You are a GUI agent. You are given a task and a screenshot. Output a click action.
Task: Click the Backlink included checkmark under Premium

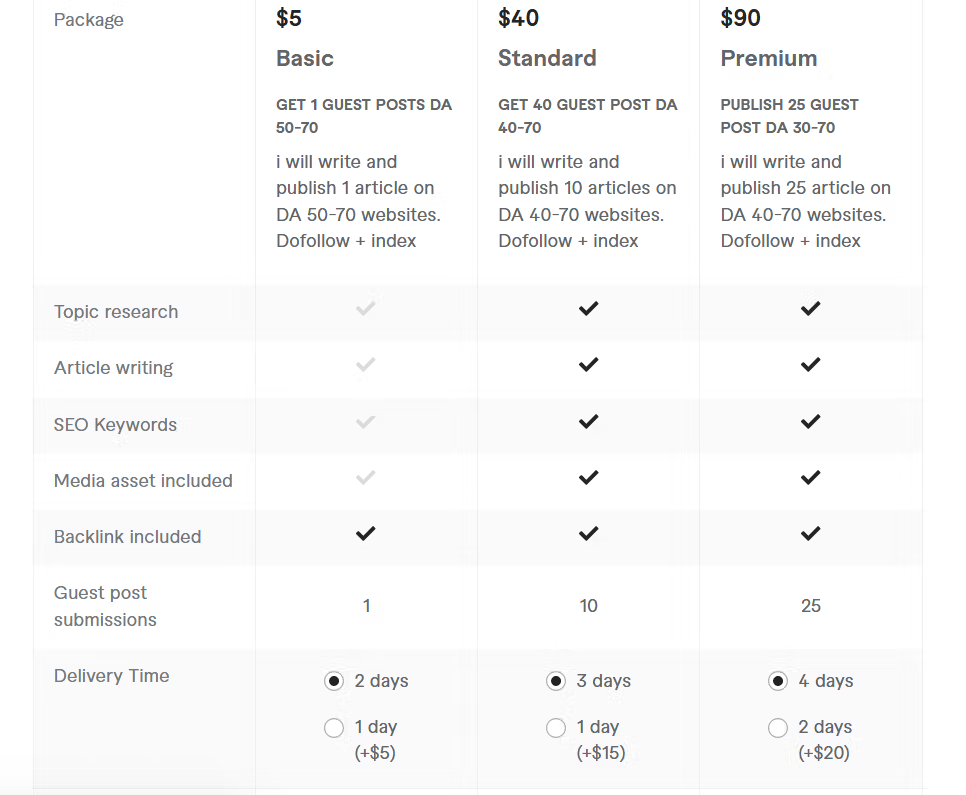[x=810, y=534]
